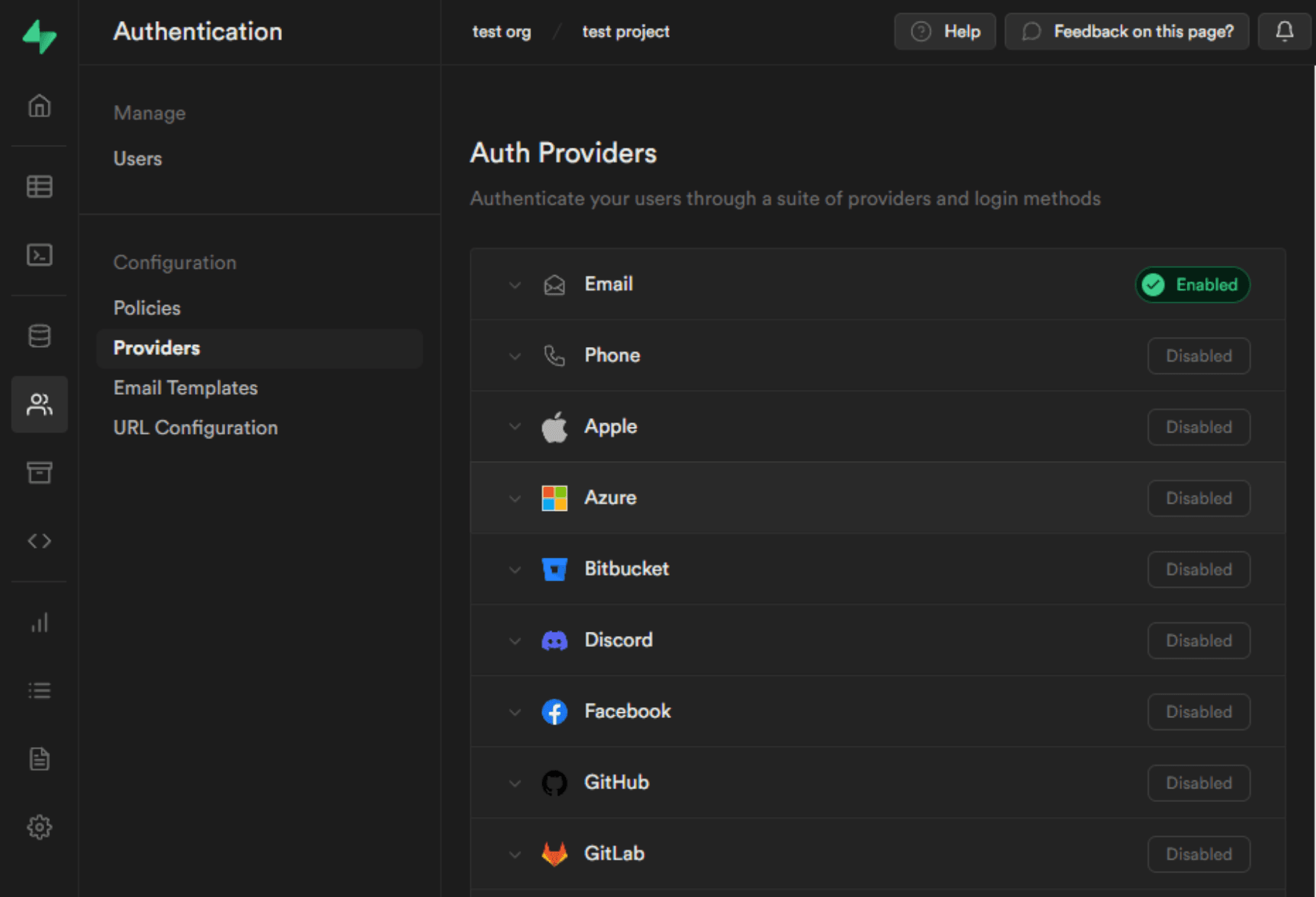This screenshot has height=897, width=1316.
Task: Open the Storage archive icon
Action: click(x=39, y=472)
